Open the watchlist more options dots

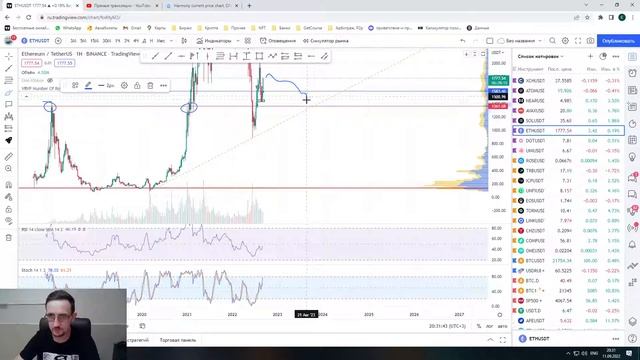pos(616,56)
